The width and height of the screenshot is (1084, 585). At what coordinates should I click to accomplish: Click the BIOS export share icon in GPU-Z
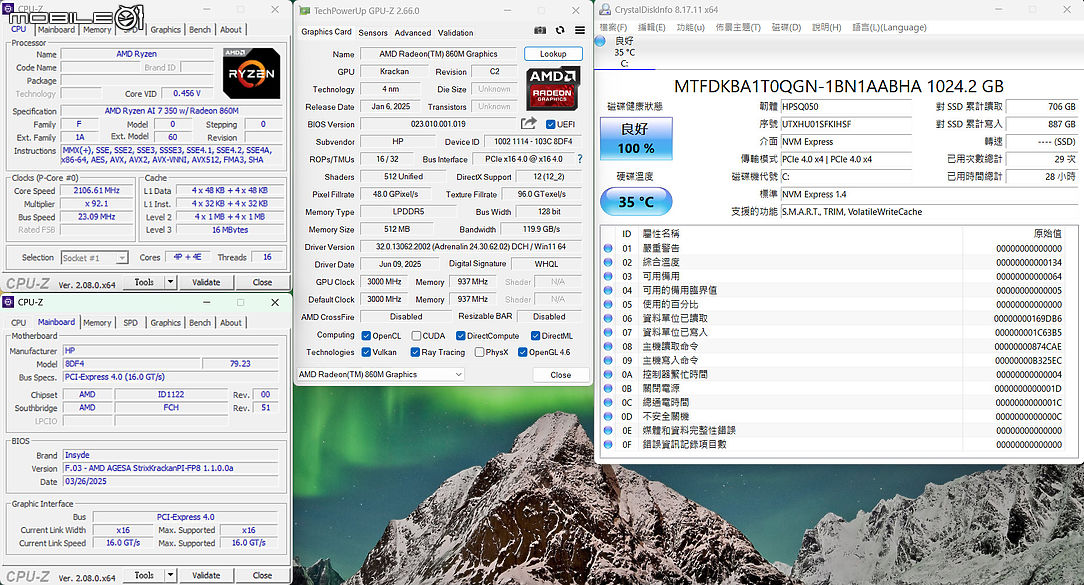pyautogui.click(x=529, y=123)
